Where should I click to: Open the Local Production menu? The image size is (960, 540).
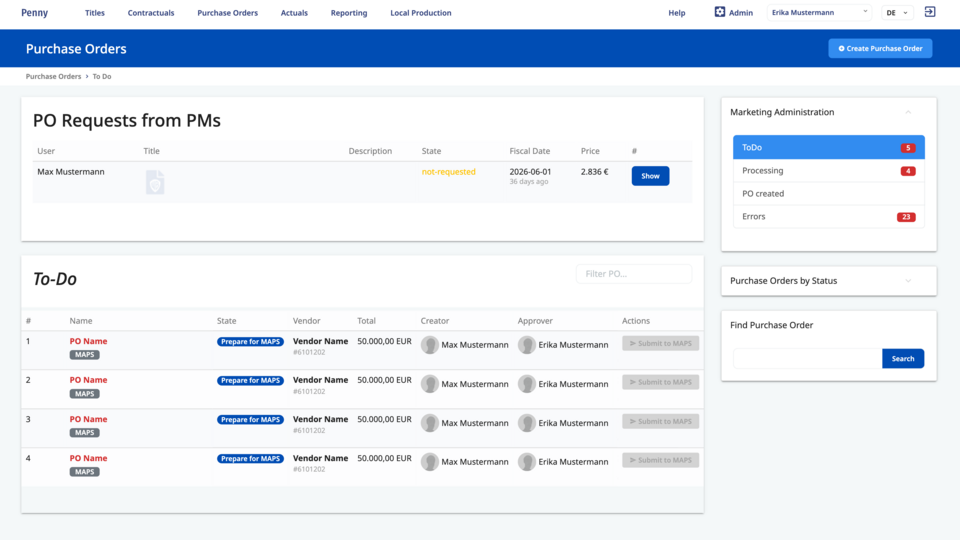point(421,13)
